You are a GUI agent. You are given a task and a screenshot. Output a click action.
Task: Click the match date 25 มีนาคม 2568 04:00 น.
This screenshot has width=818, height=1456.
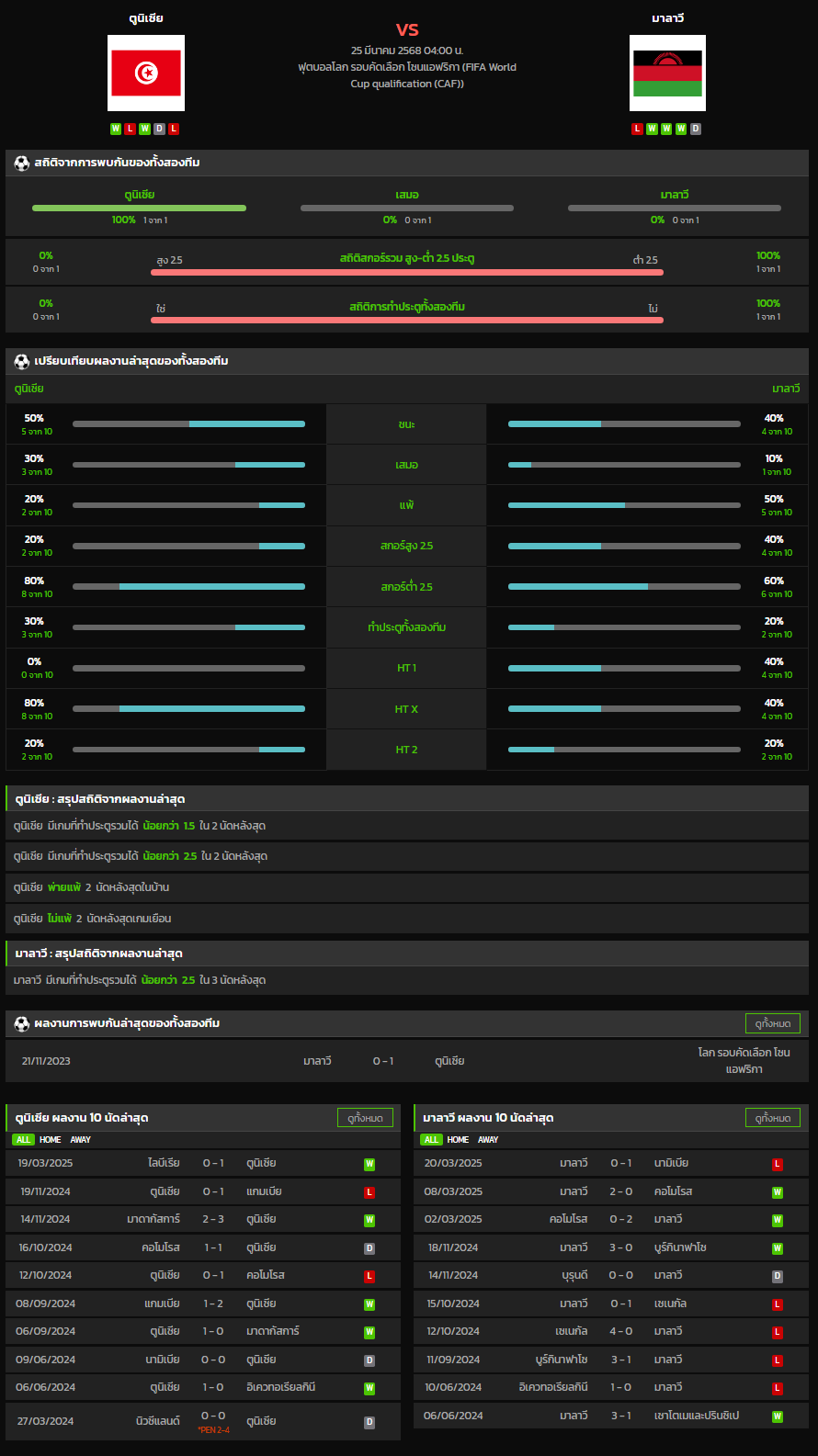tap(407, 51)
